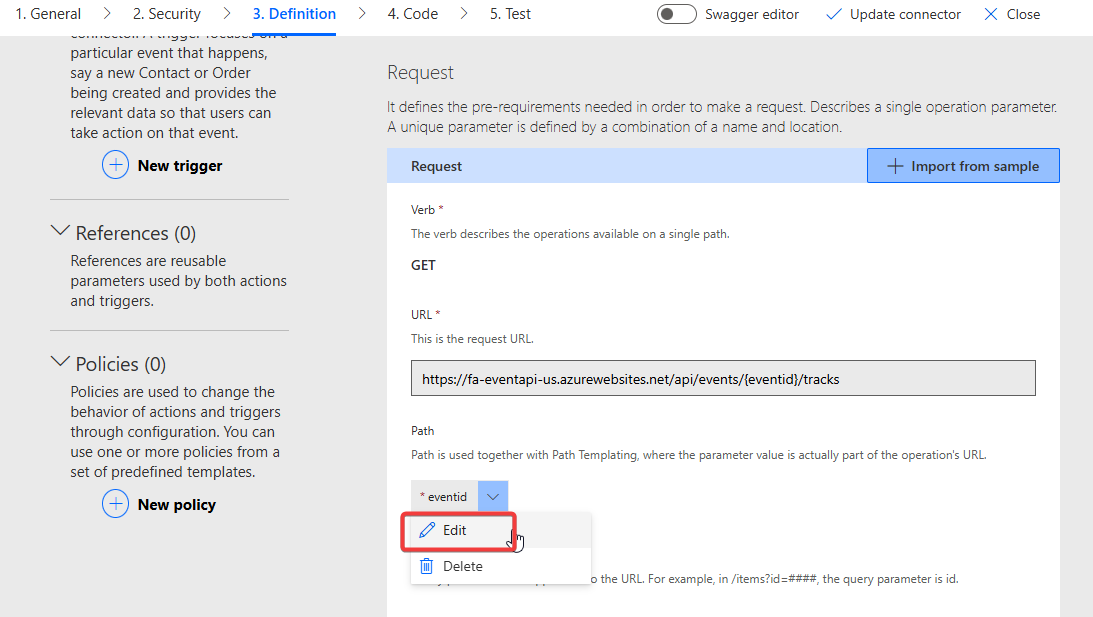
Task: Switch to the 4. Code tab
Action: (x=412, y=13)
